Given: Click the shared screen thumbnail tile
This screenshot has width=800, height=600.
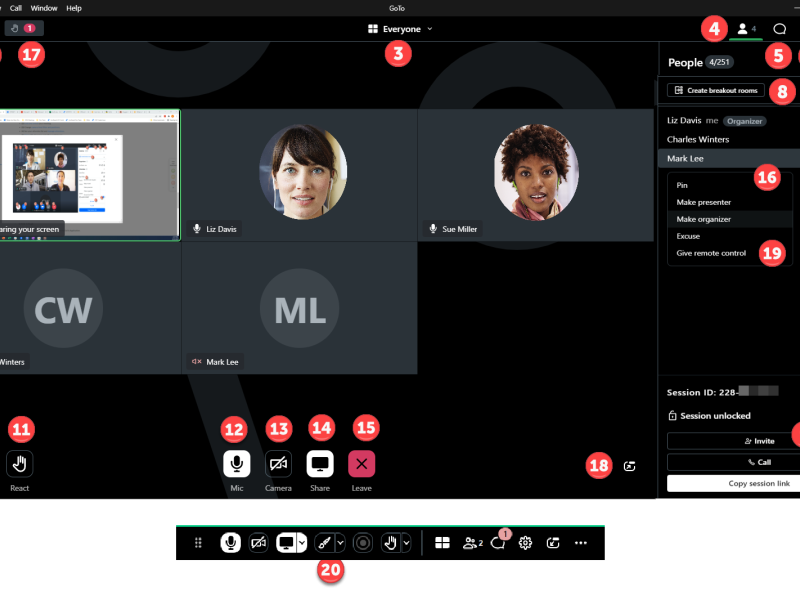Looking at the screenshot, I should click(x=90, y=175).
